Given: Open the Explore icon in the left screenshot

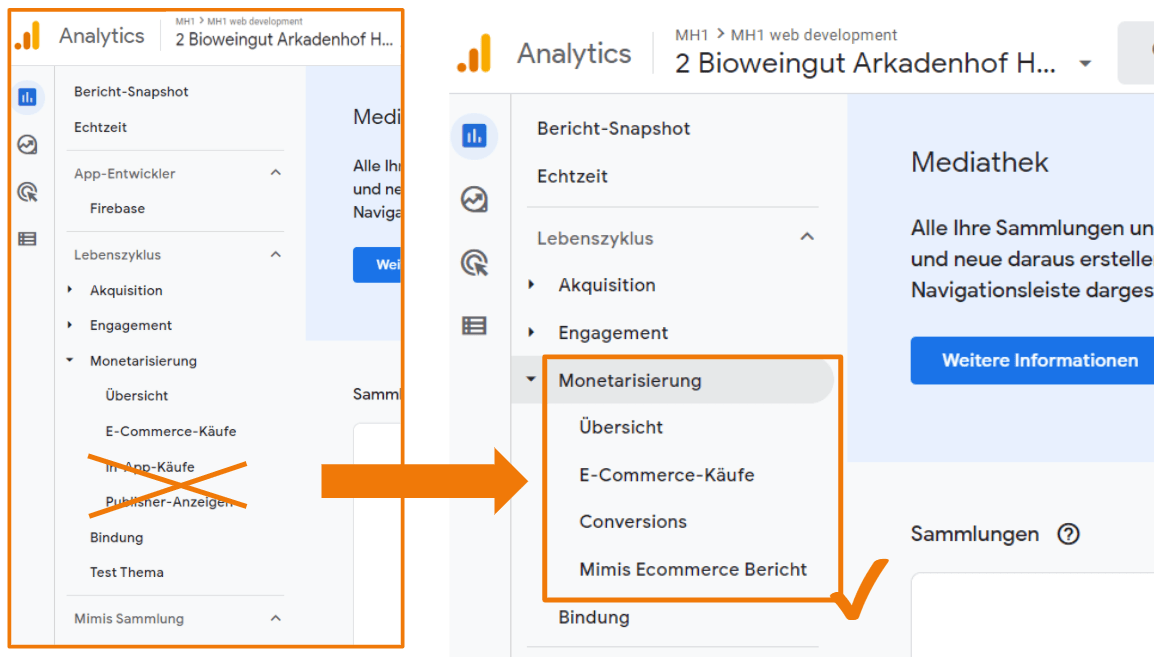Looking at the screenshot, I should (x=28, y=145).
